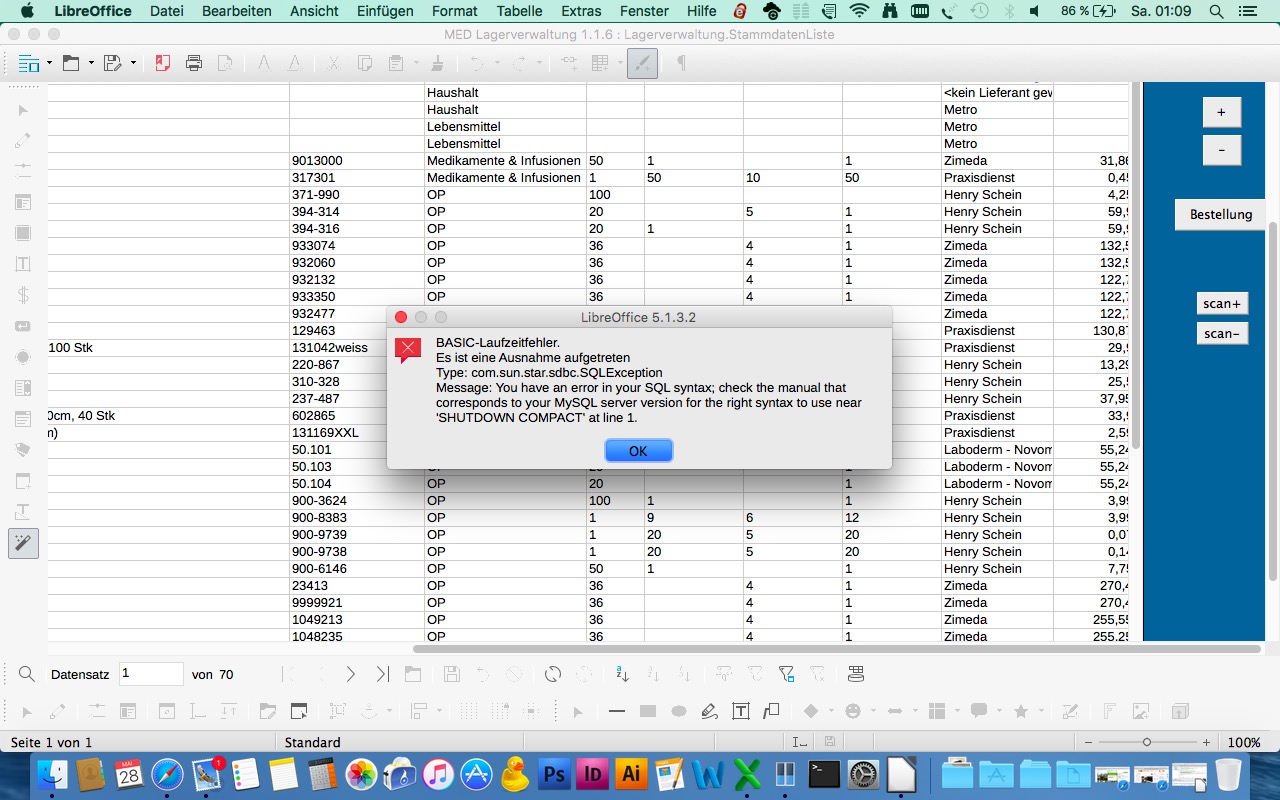Expand the Basic Shapes dropdown arrow
Viewport: 1280px width, 800px height.
(x=832, y=711)
